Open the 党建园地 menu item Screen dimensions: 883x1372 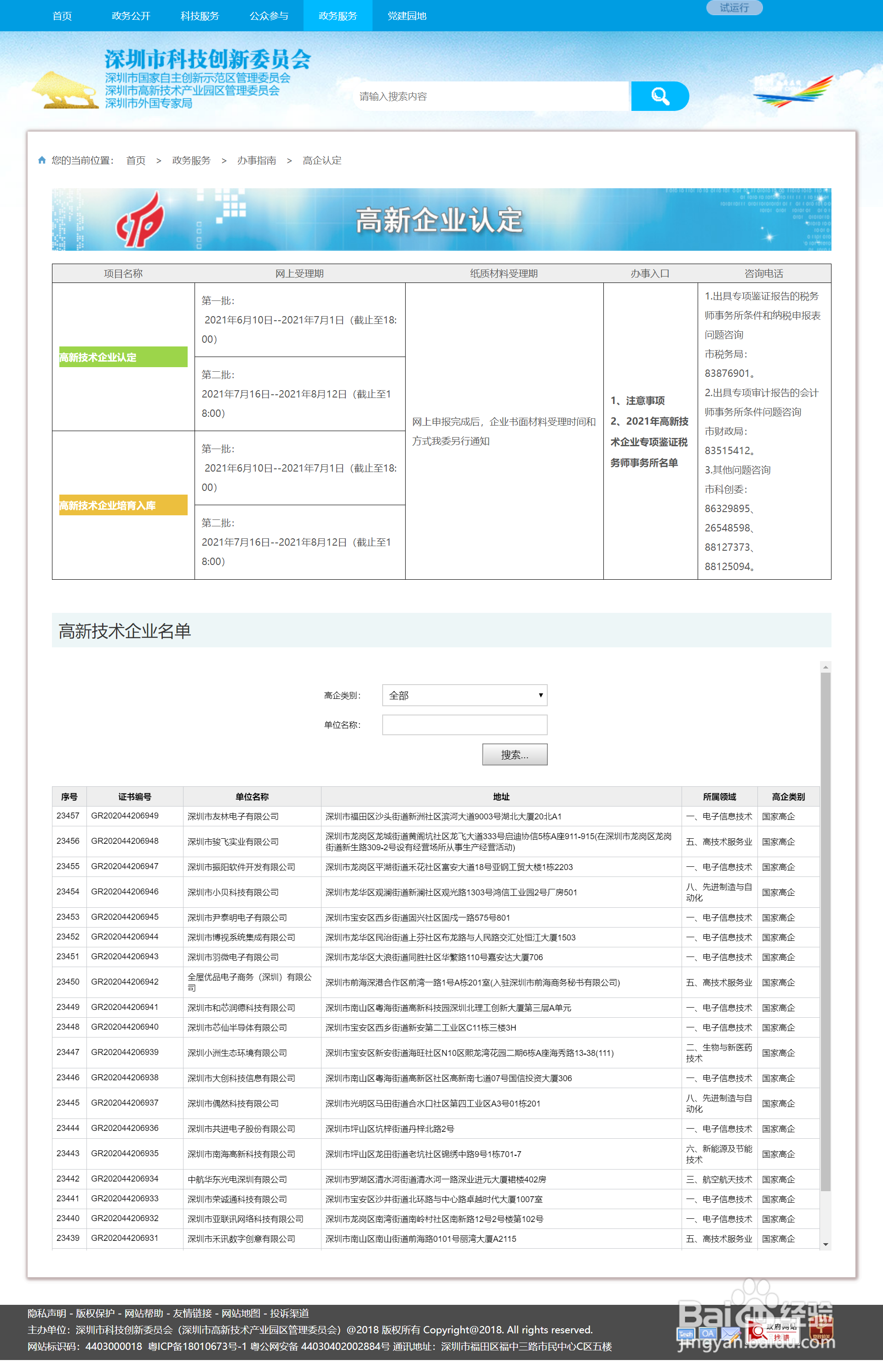[407, 16]
